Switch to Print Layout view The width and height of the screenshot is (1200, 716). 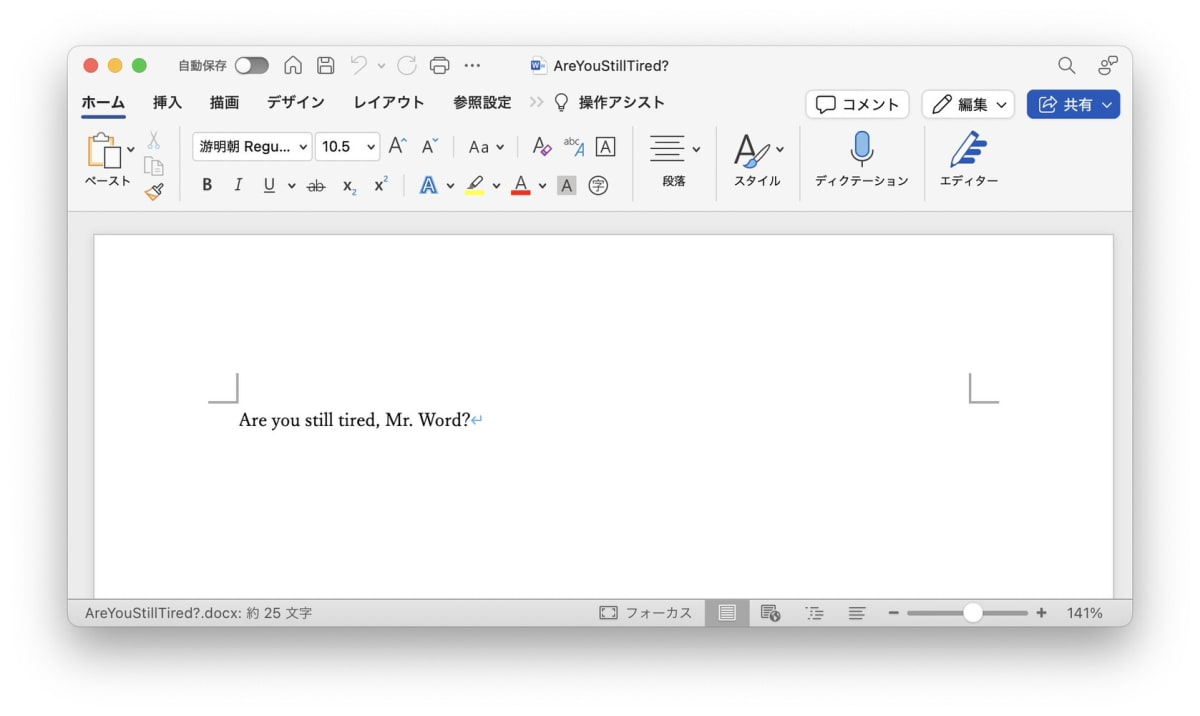coord(727,613)
